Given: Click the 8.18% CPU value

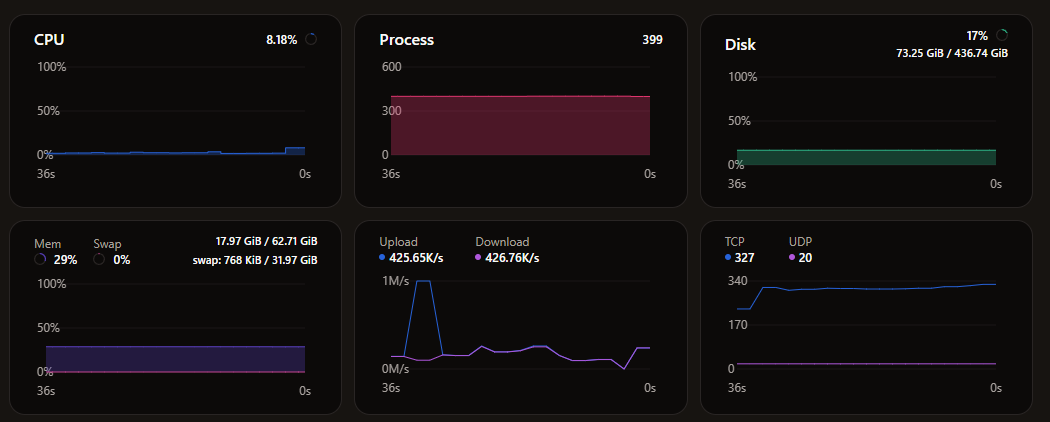Looking at the screenshot, I should (281, 40).
